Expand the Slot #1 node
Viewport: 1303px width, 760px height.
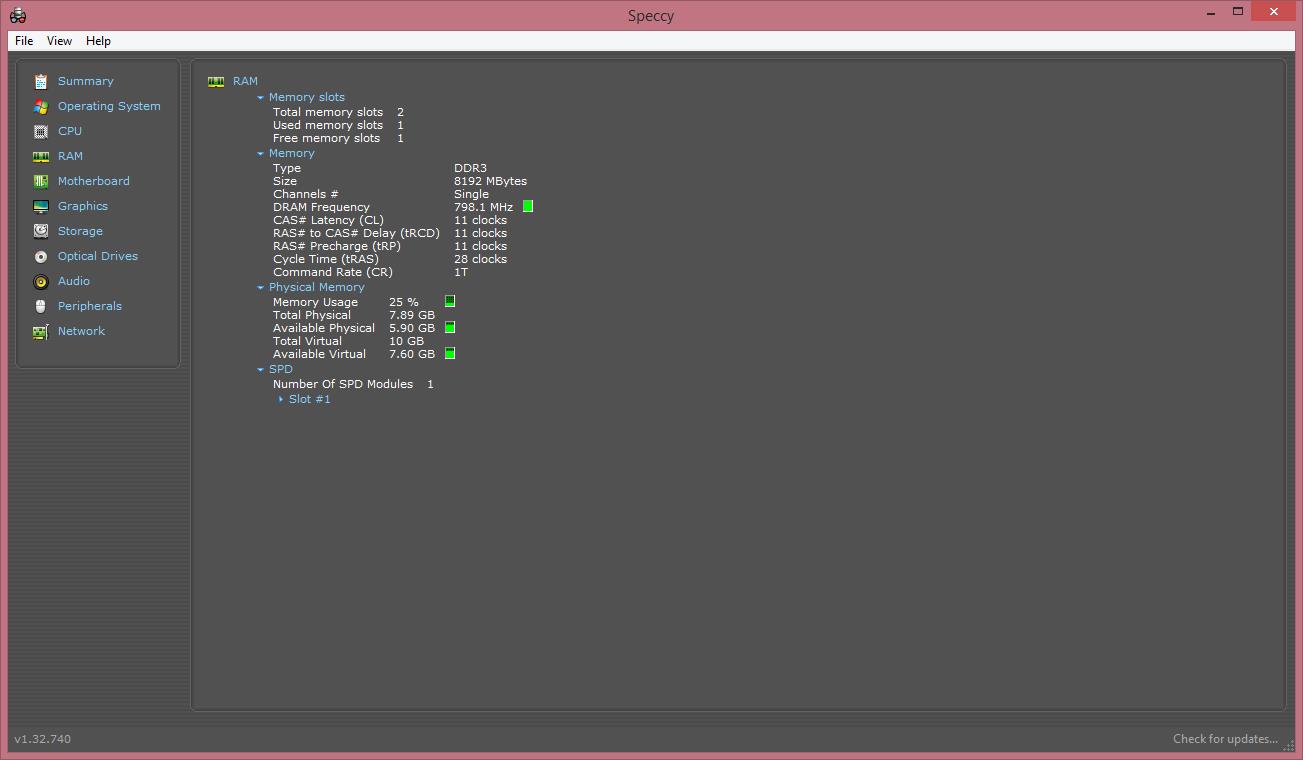[281, 399]
